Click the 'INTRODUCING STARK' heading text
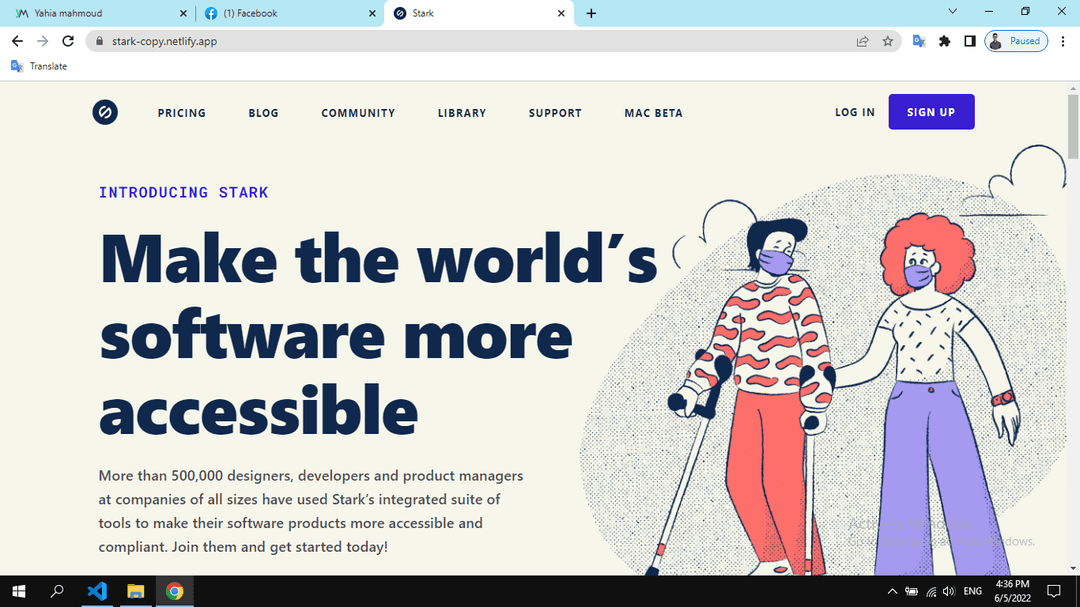The image size is (1080, 607). click(x=183, y=193)
